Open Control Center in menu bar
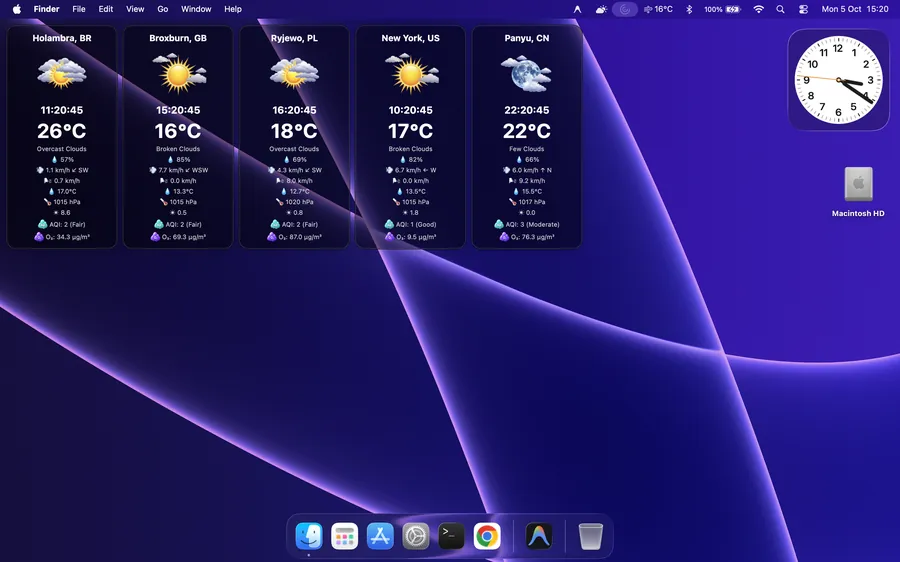 coord(803,9)
